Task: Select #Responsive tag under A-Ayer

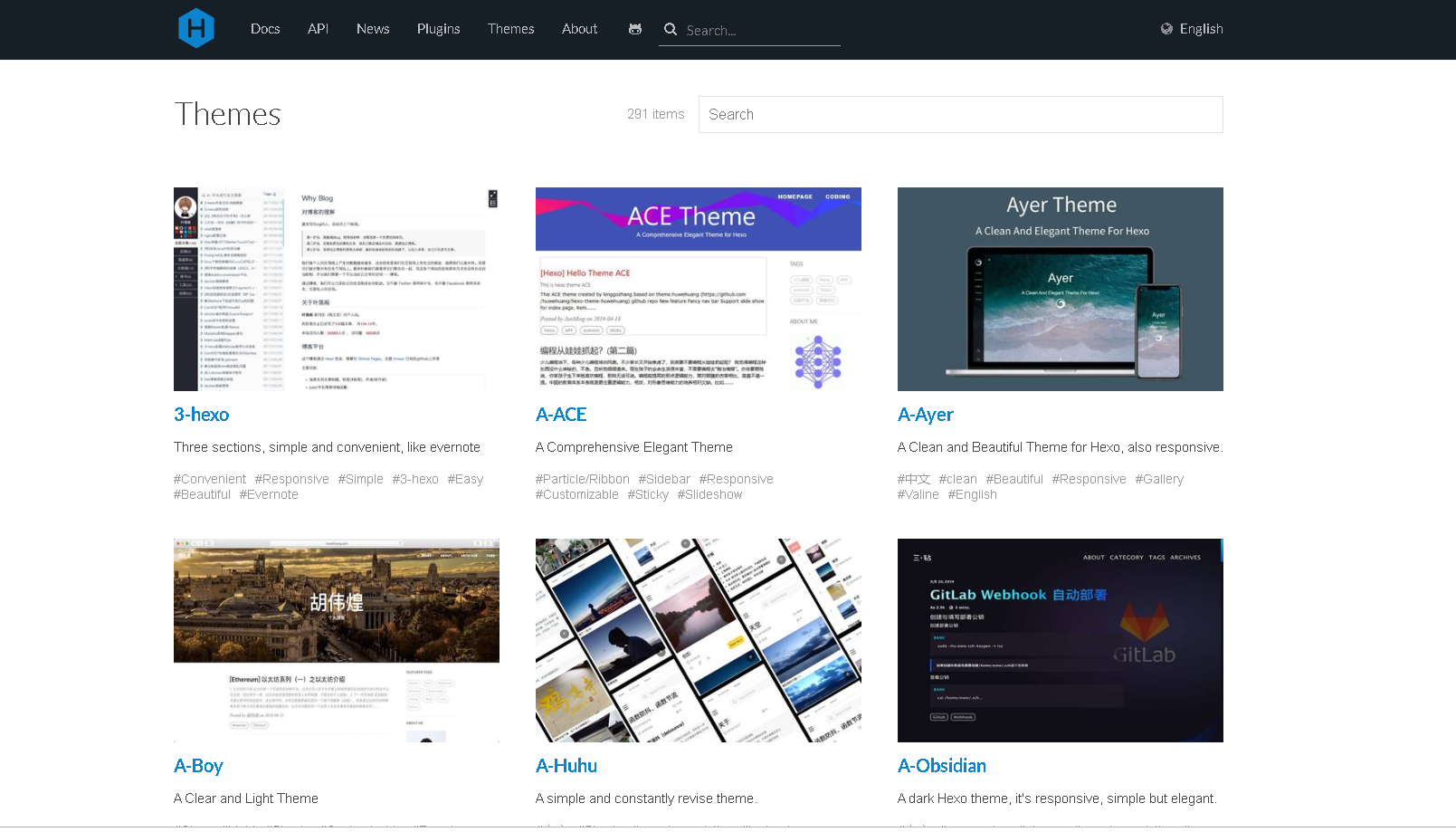Action: coord(1090,479)
